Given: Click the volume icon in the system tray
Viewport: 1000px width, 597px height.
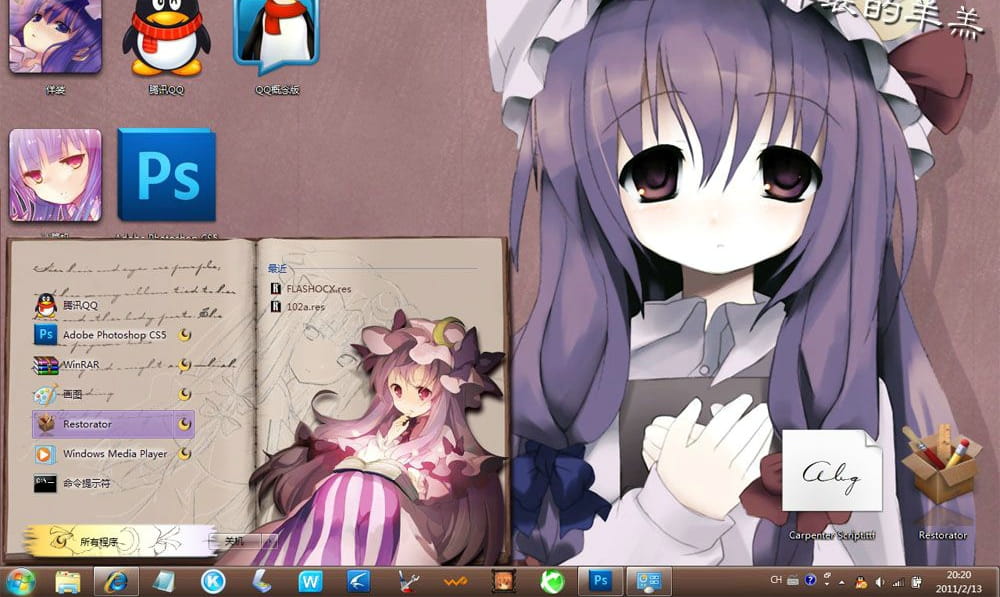Looking at the screenshot, I should coord(879,581).
